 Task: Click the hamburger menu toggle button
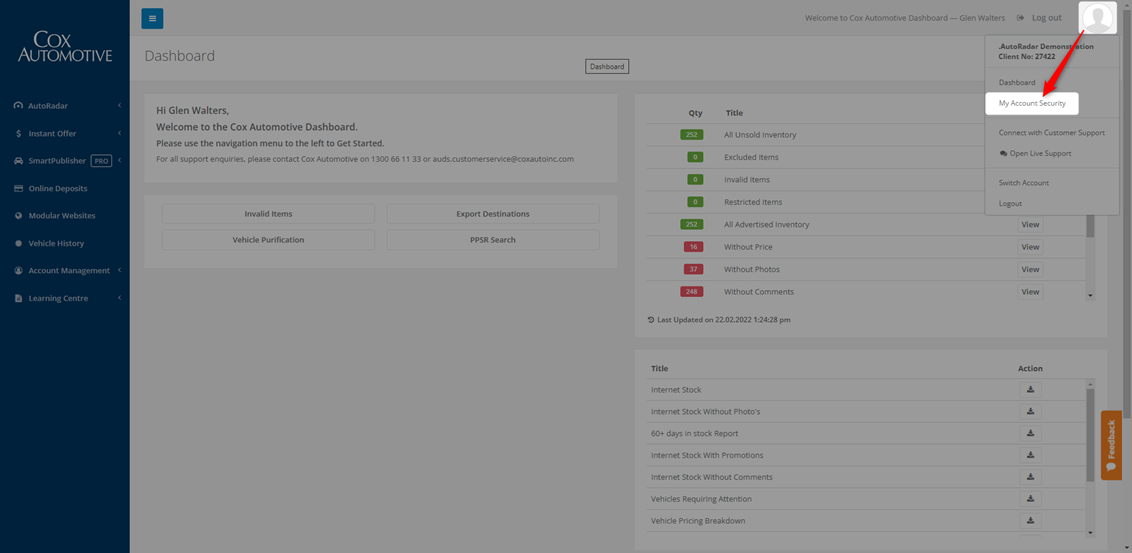point(152,19)
